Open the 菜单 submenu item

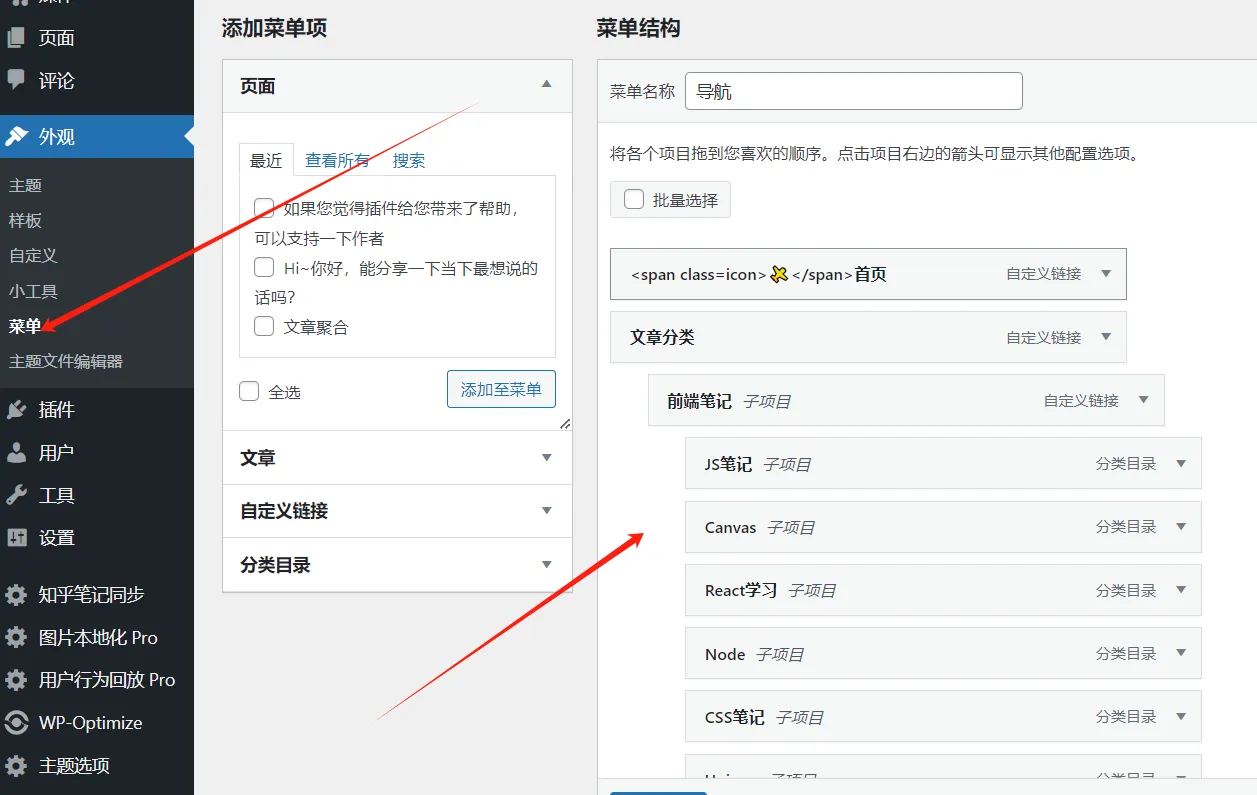point(25,326)
